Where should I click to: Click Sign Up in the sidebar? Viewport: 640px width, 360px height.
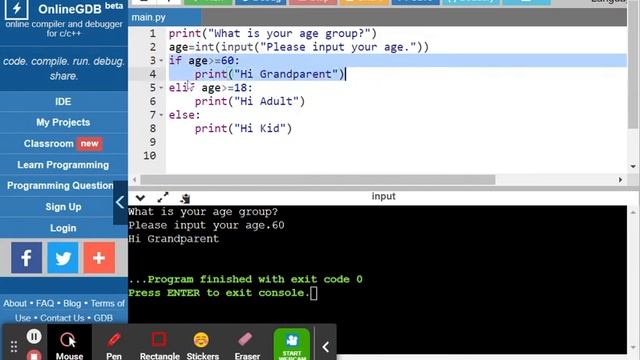point(63,207)
